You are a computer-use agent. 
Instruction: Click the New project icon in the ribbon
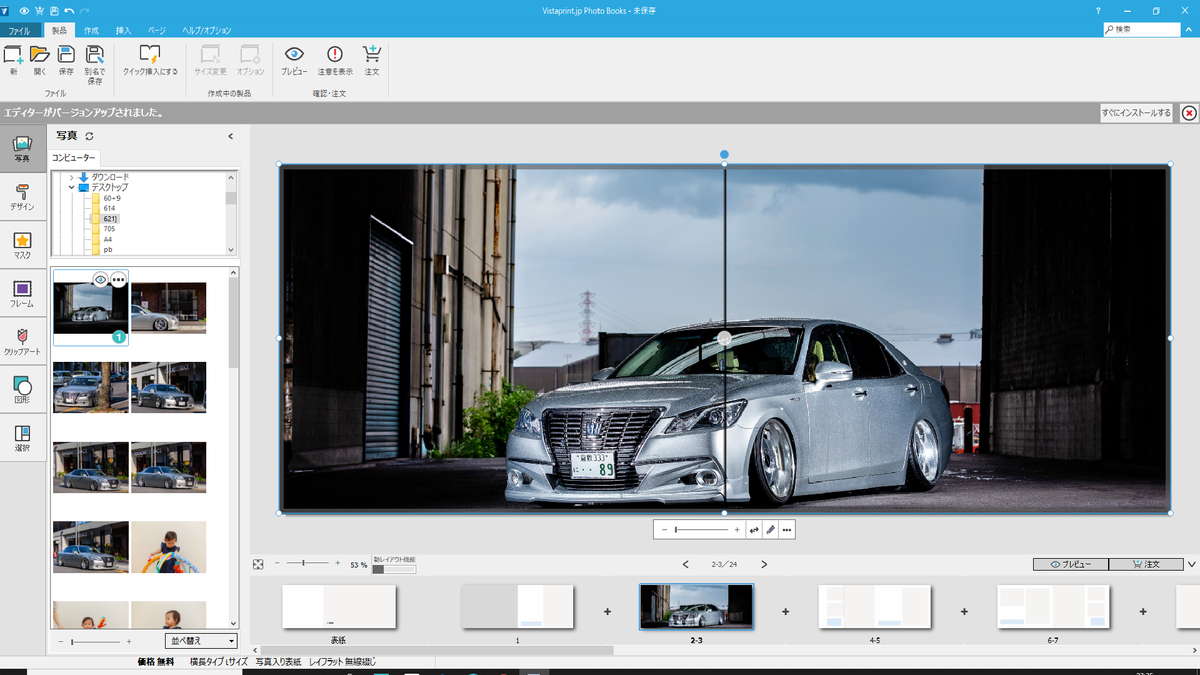pyautogui.click(x=14, y=59)
